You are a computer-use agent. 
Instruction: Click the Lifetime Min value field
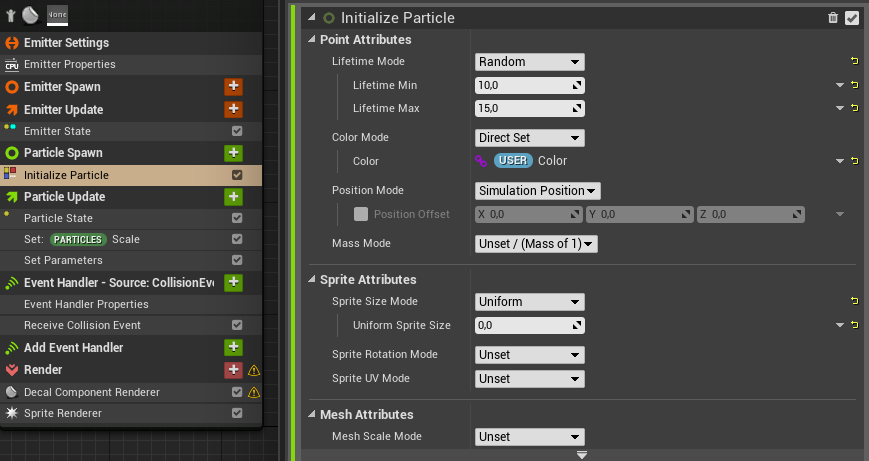529,85
